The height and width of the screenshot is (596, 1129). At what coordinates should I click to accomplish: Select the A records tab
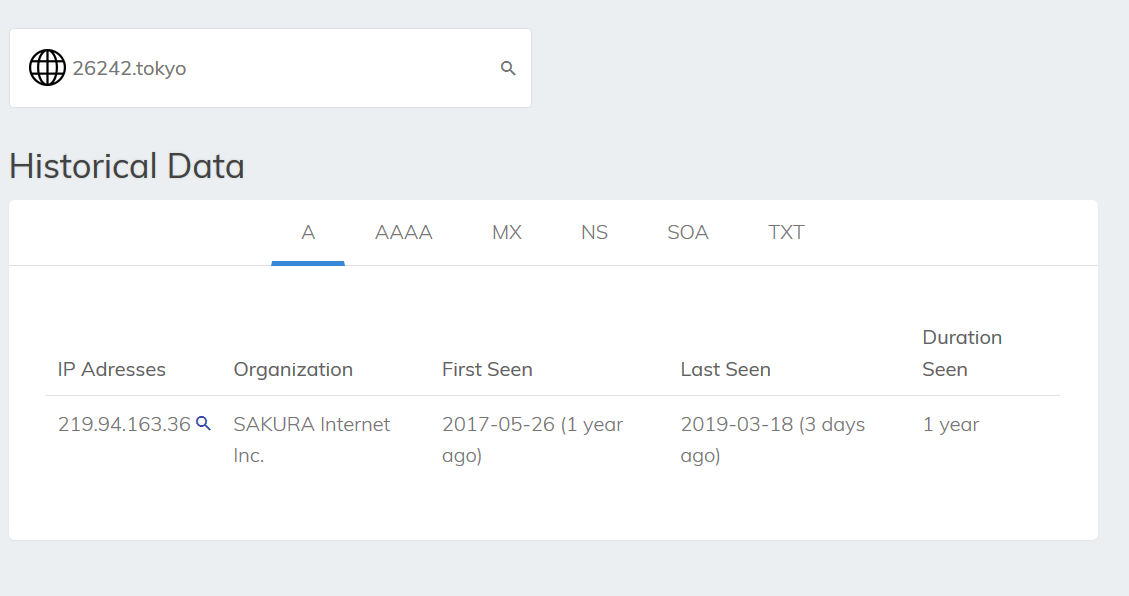(x=308, y=233)
